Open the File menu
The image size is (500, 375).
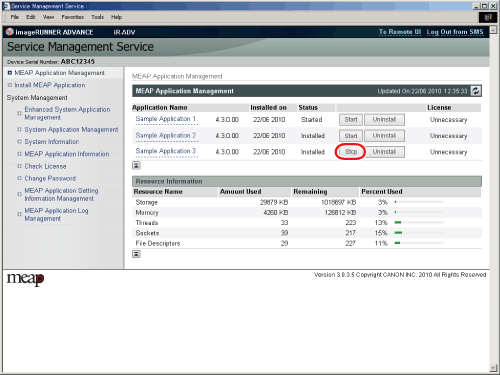15,17
